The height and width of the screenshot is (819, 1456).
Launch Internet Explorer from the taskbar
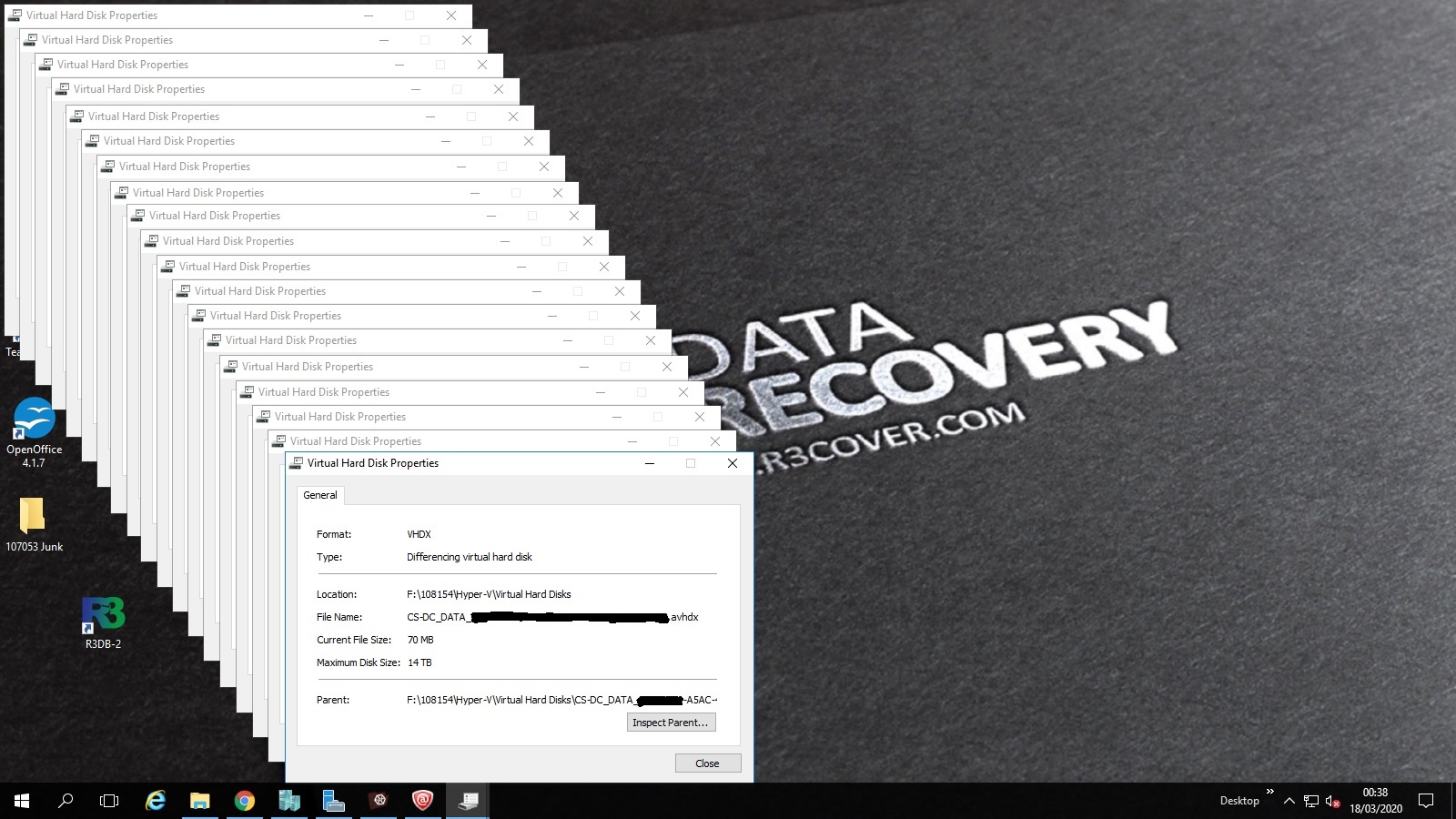coord(156,801)
